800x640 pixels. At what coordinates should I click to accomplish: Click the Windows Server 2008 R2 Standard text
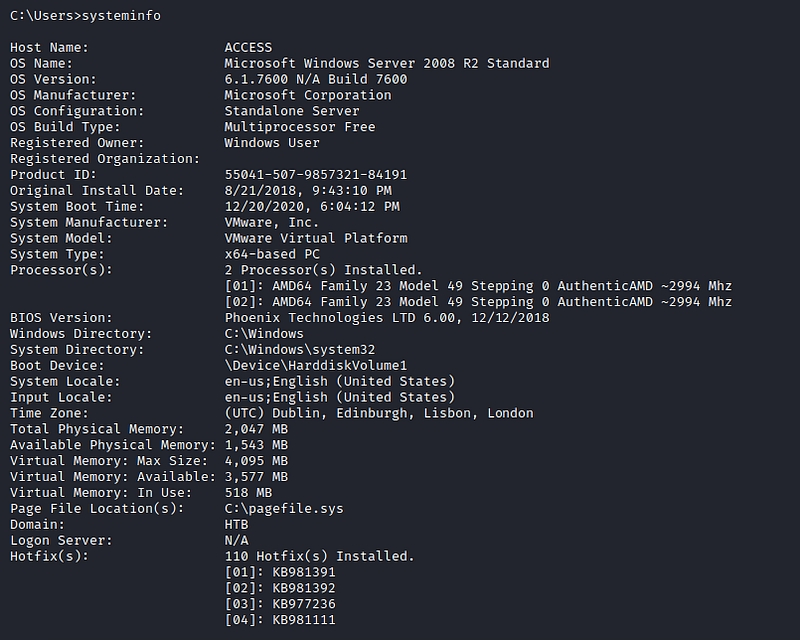pyautogui.click(x=386, y=63)
